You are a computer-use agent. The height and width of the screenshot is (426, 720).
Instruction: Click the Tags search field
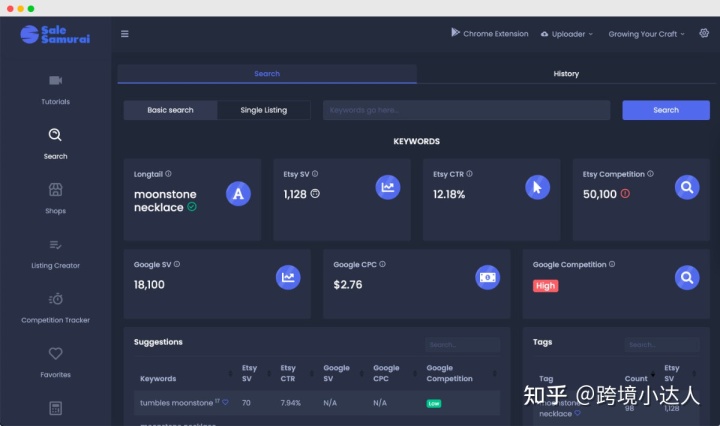point(662,344)
